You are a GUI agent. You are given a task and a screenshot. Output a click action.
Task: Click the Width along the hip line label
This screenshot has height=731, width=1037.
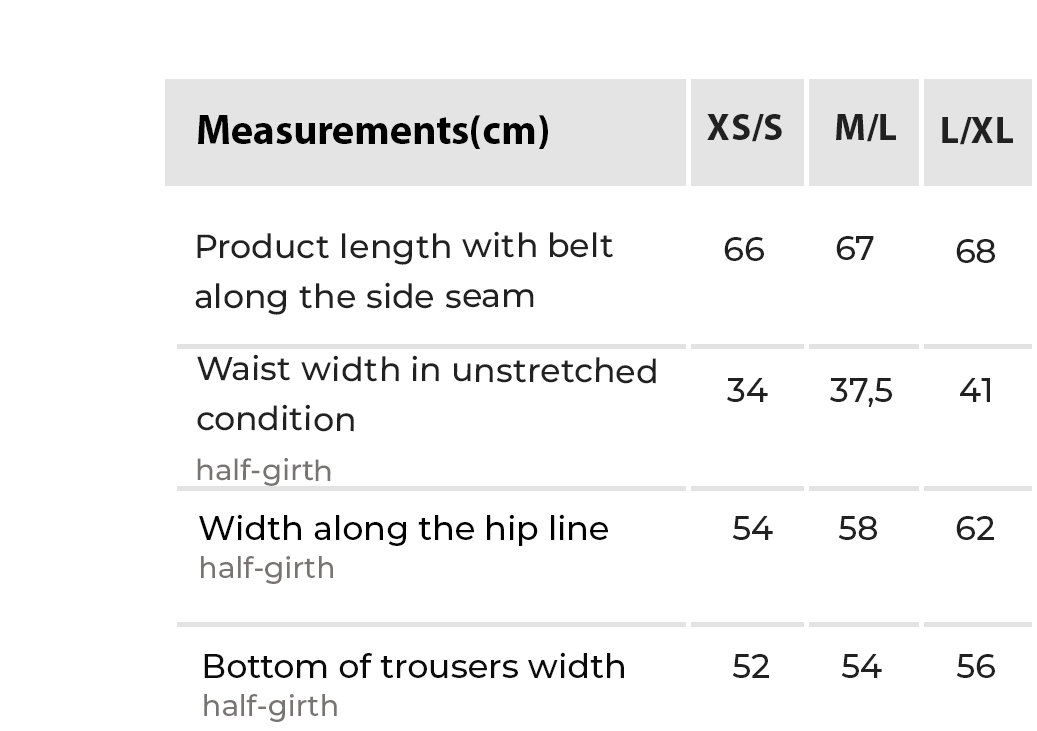click(404, 528)
